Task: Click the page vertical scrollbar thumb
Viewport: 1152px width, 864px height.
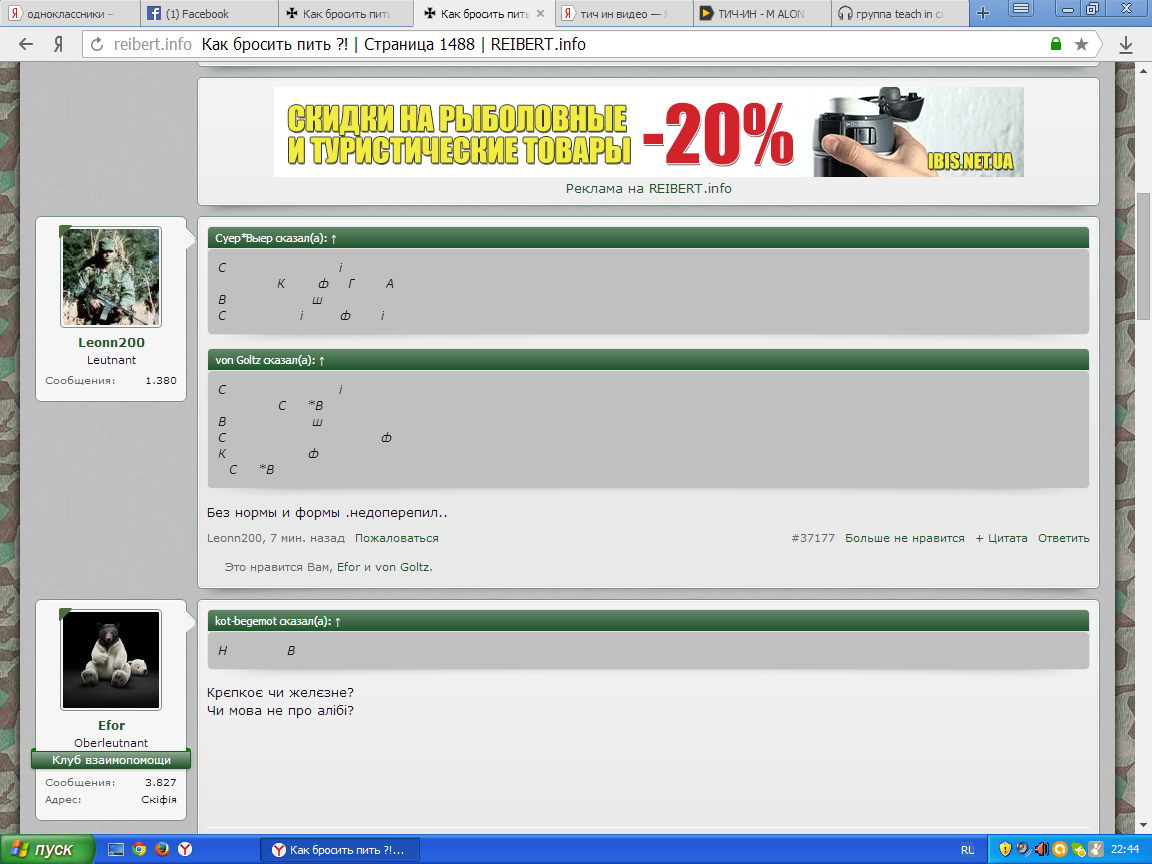Action: (1143, 256)
